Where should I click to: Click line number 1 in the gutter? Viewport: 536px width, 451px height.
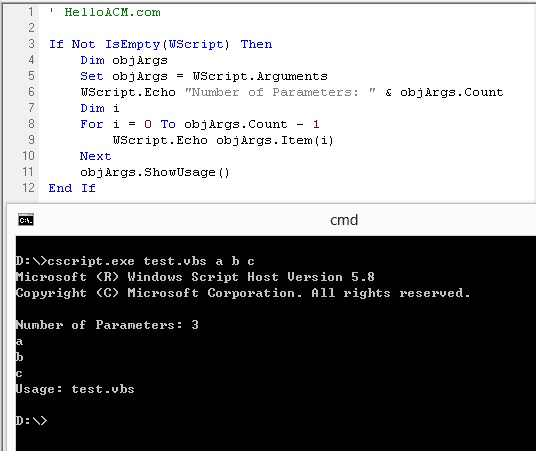pyautogui.click(x=31, y=12)
